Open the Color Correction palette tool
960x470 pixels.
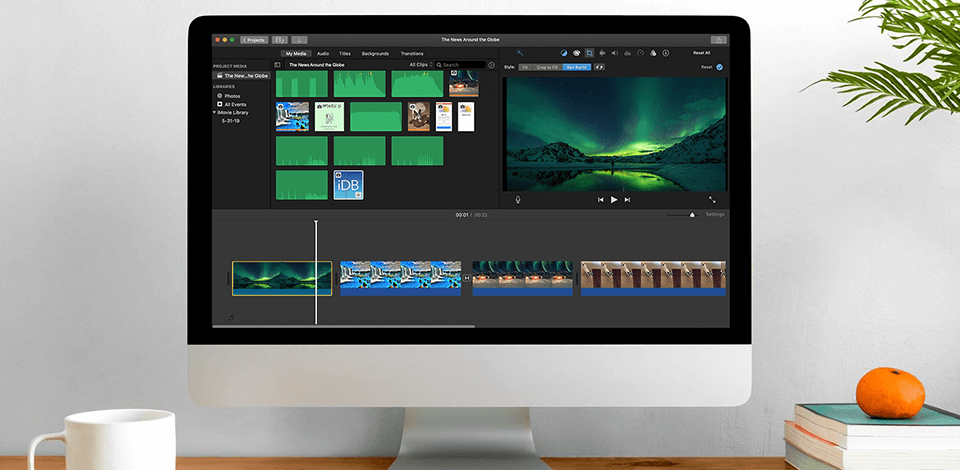click(576, 53)
